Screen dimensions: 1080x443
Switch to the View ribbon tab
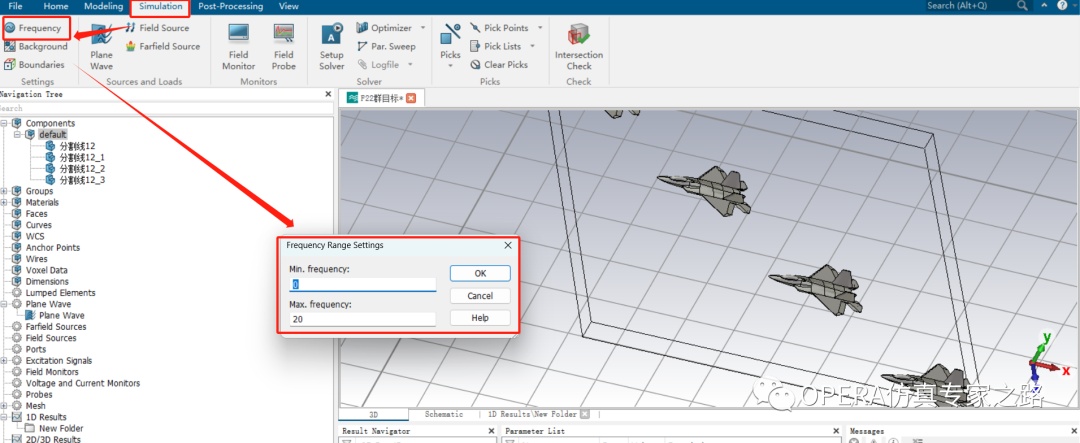(289, 6)
